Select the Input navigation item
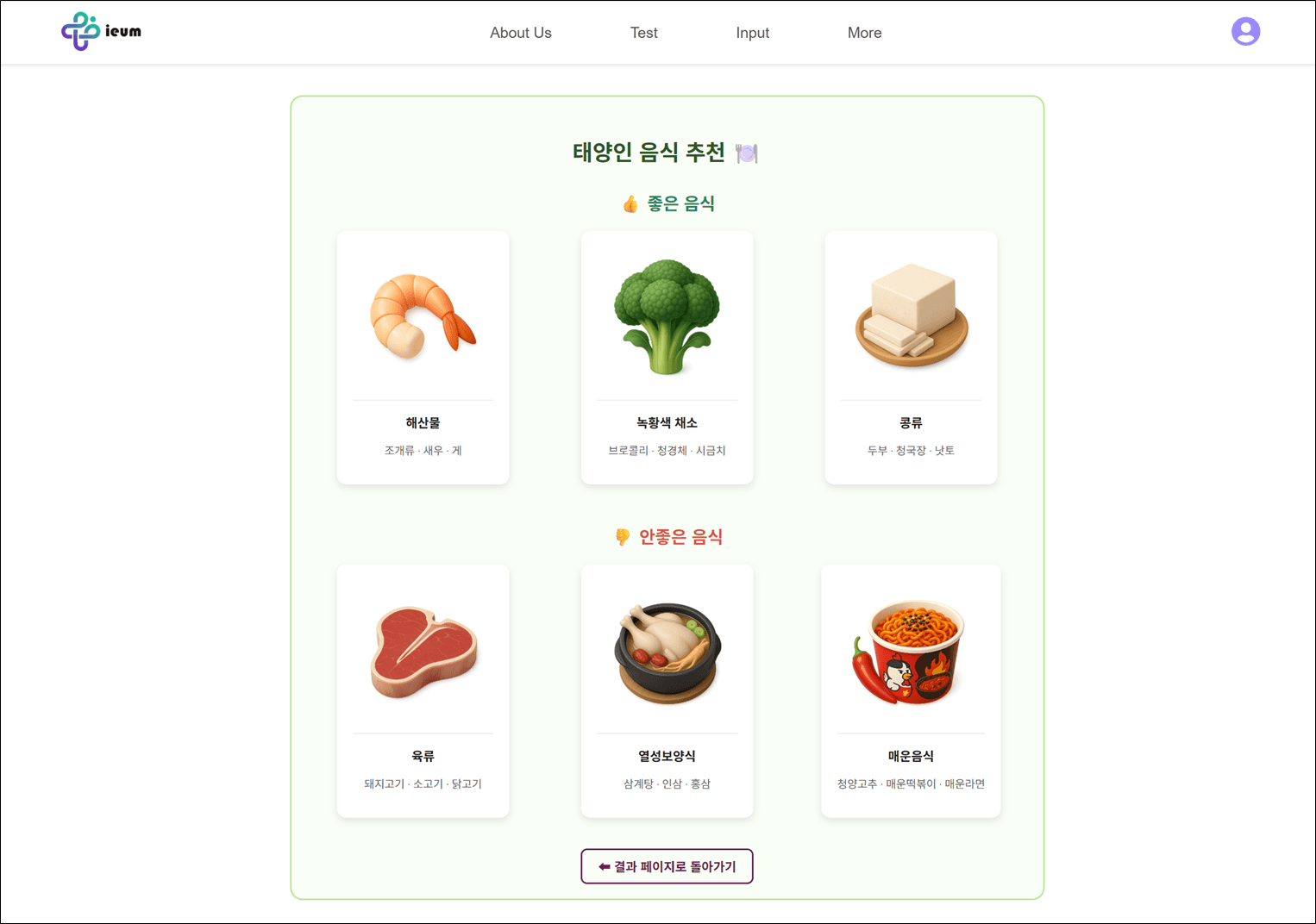The image size is (1316, 924). pos(752,33)
